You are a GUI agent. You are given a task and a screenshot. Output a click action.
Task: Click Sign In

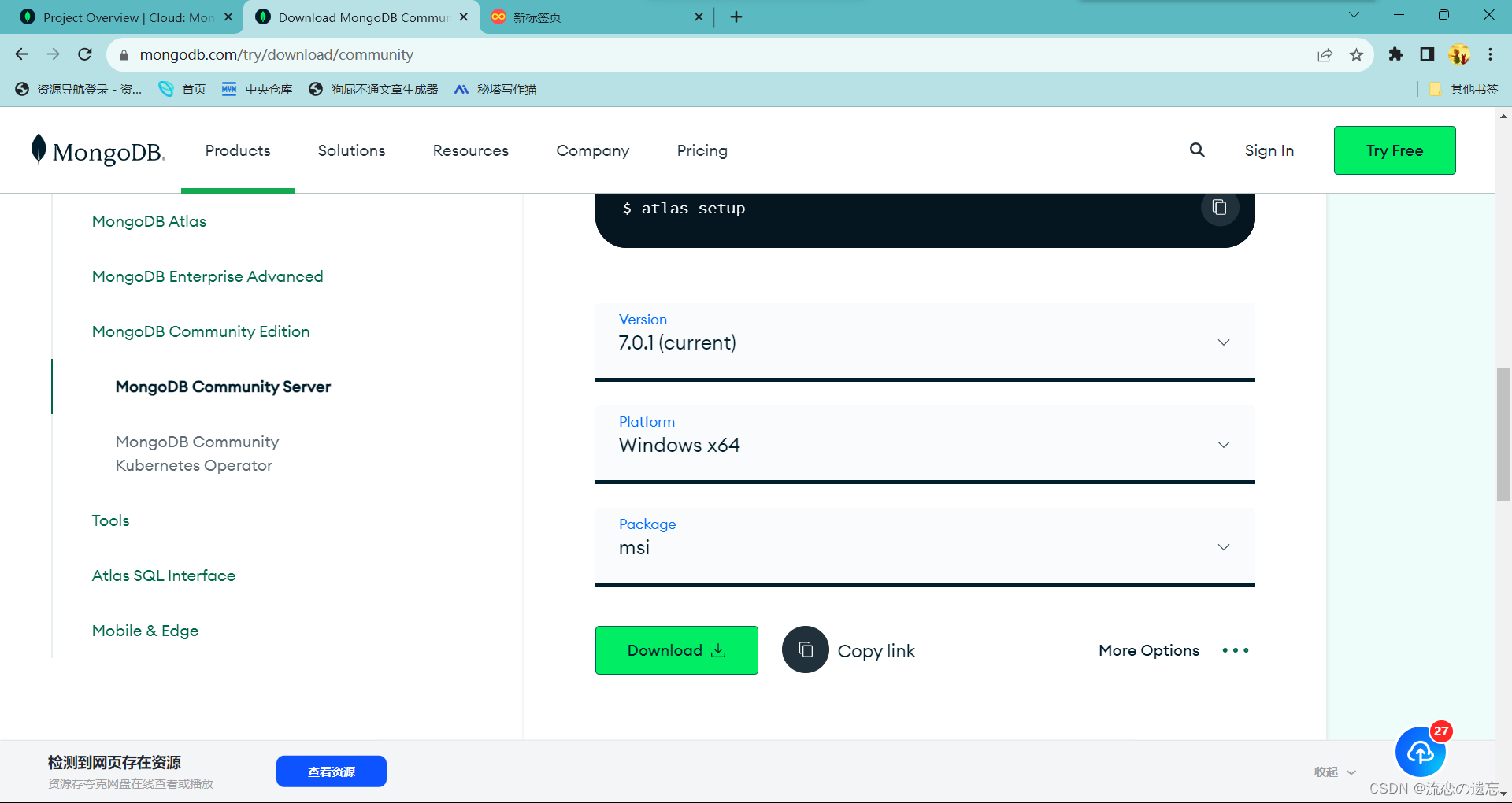coord(1269,150)
